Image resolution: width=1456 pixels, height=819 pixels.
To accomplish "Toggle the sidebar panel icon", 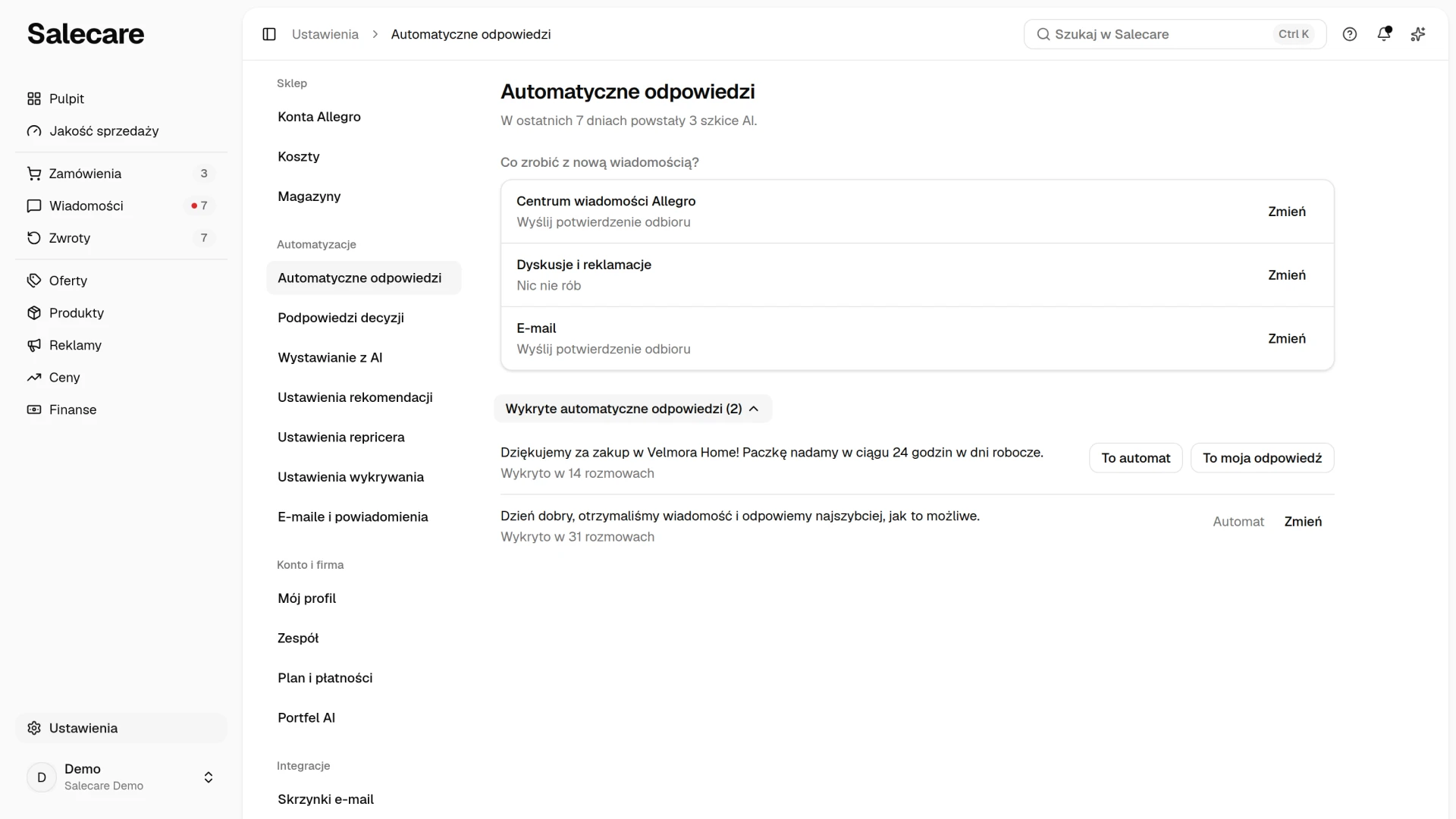I will (269, 34).
